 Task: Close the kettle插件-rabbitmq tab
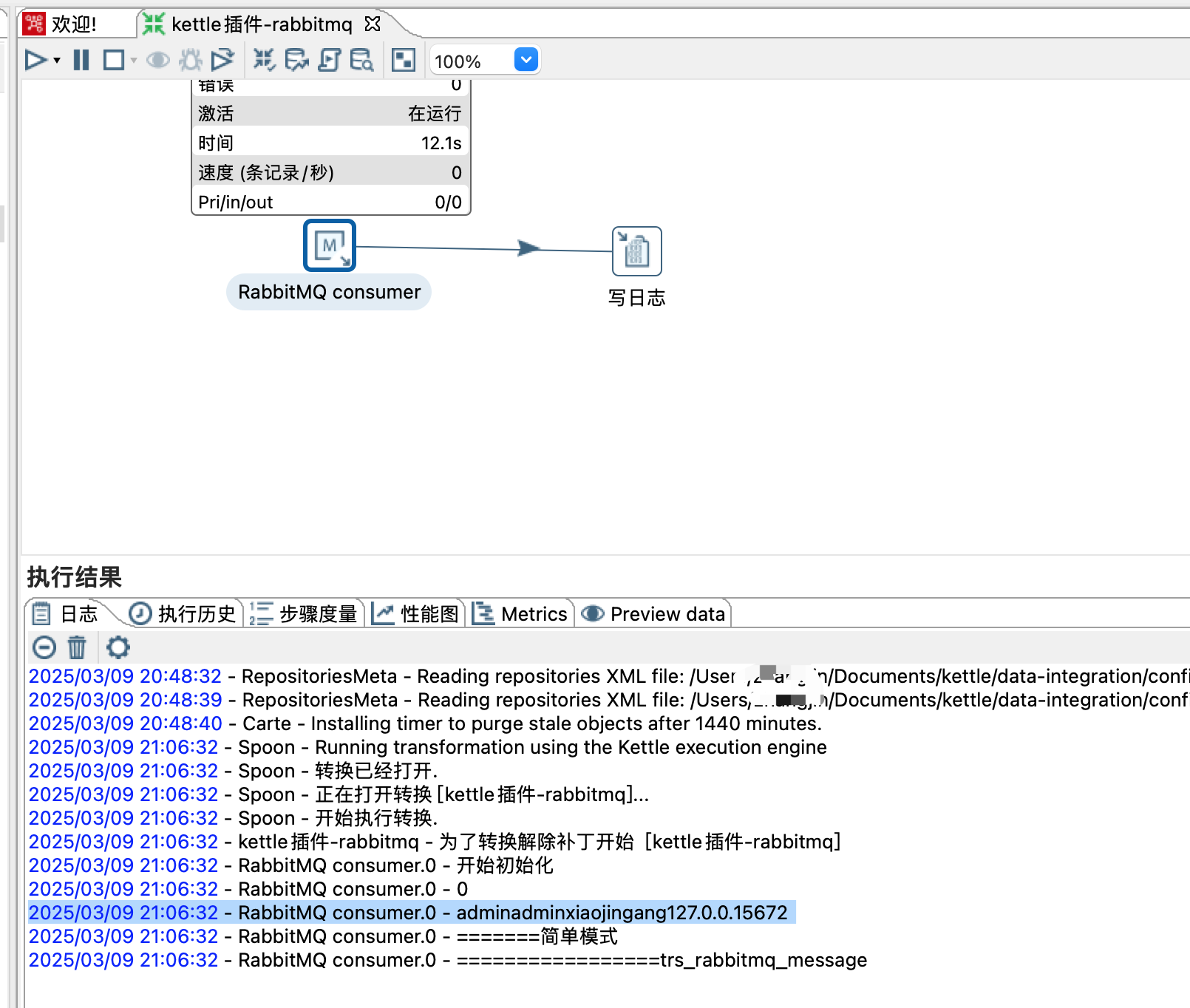(373, 24)
